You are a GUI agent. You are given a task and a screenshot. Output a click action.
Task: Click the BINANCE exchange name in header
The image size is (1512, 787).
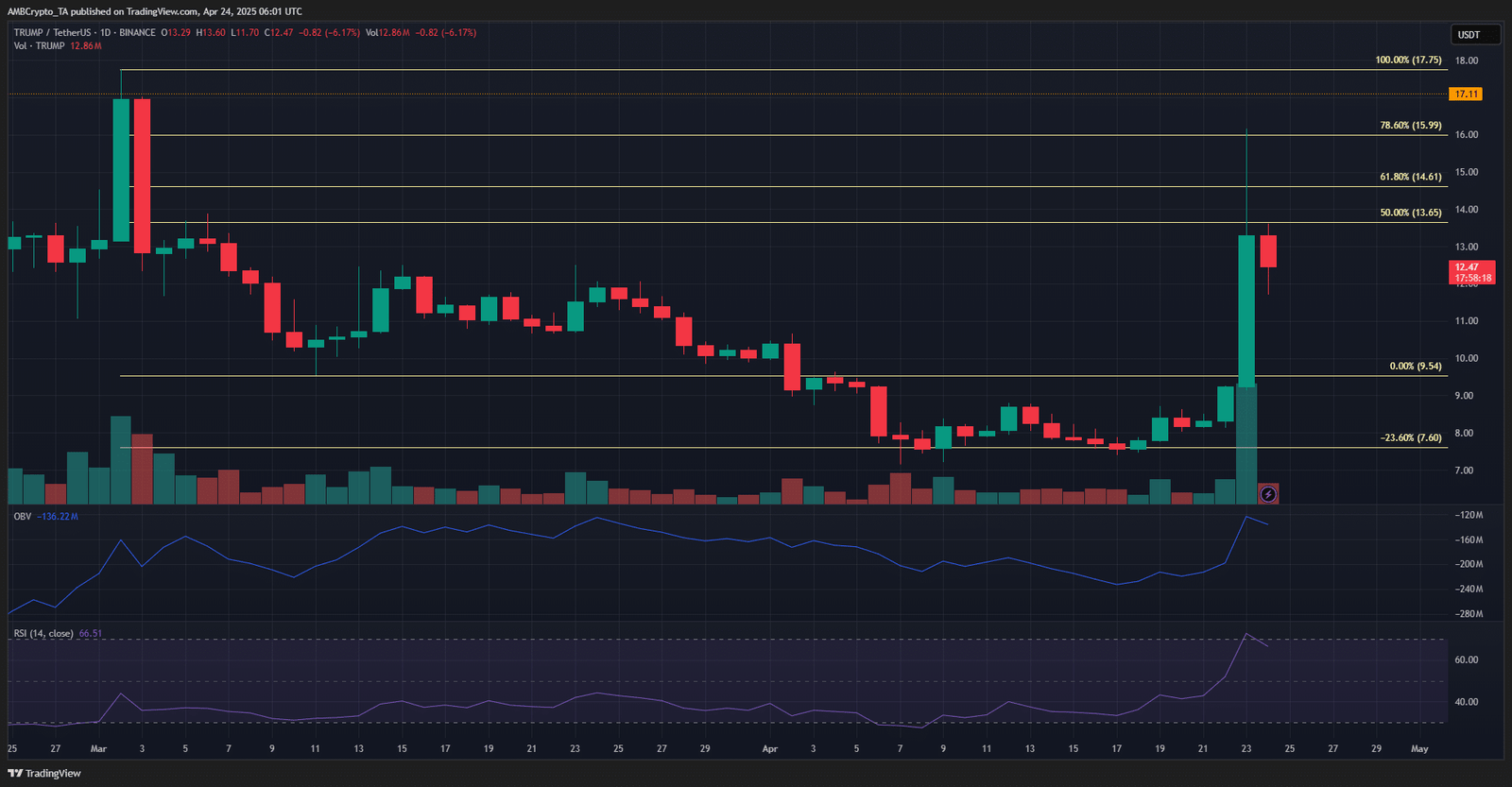pyautogui.click(x=138, y=32)
